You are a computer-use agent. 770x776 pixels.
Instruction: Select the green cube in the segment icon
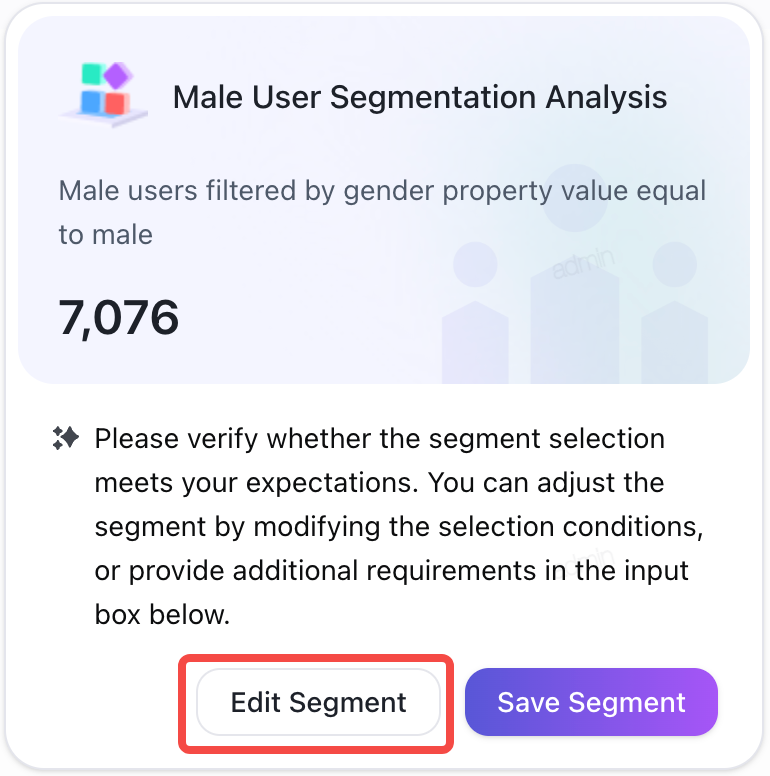tap(92, 74)
